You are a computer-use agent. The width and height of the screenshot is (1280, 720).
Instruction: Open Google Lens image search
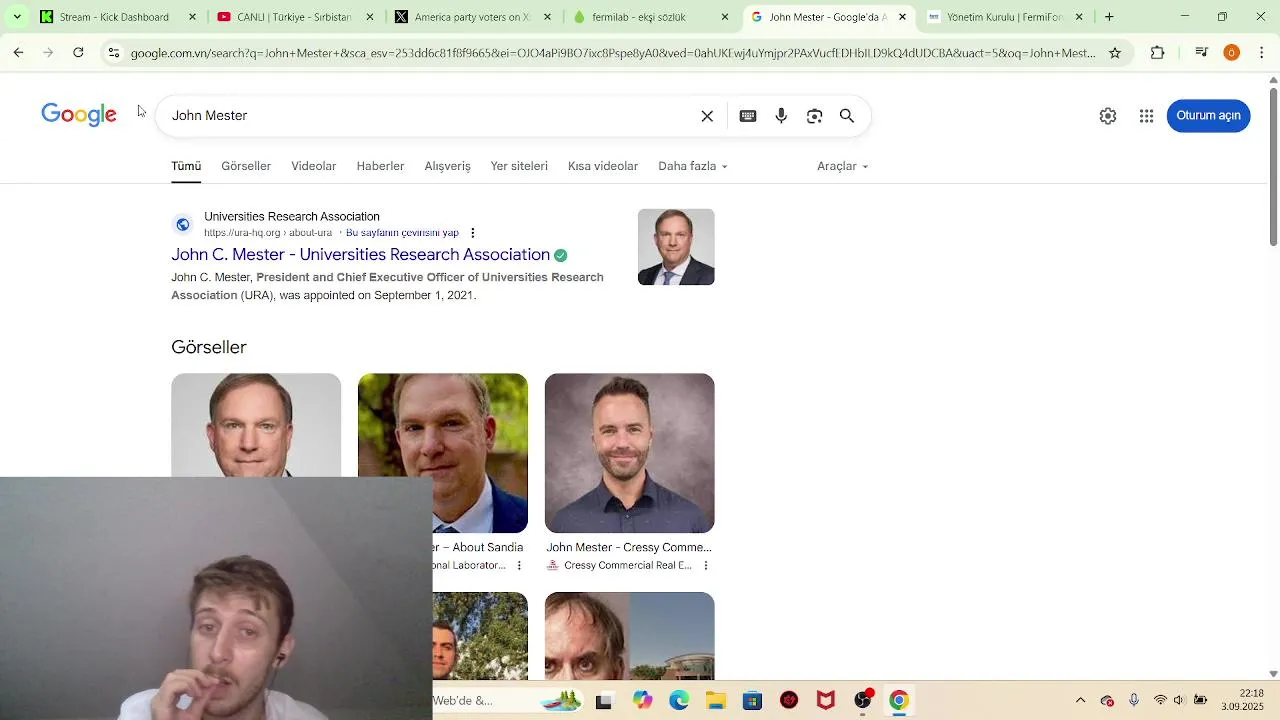click(814, 116)
